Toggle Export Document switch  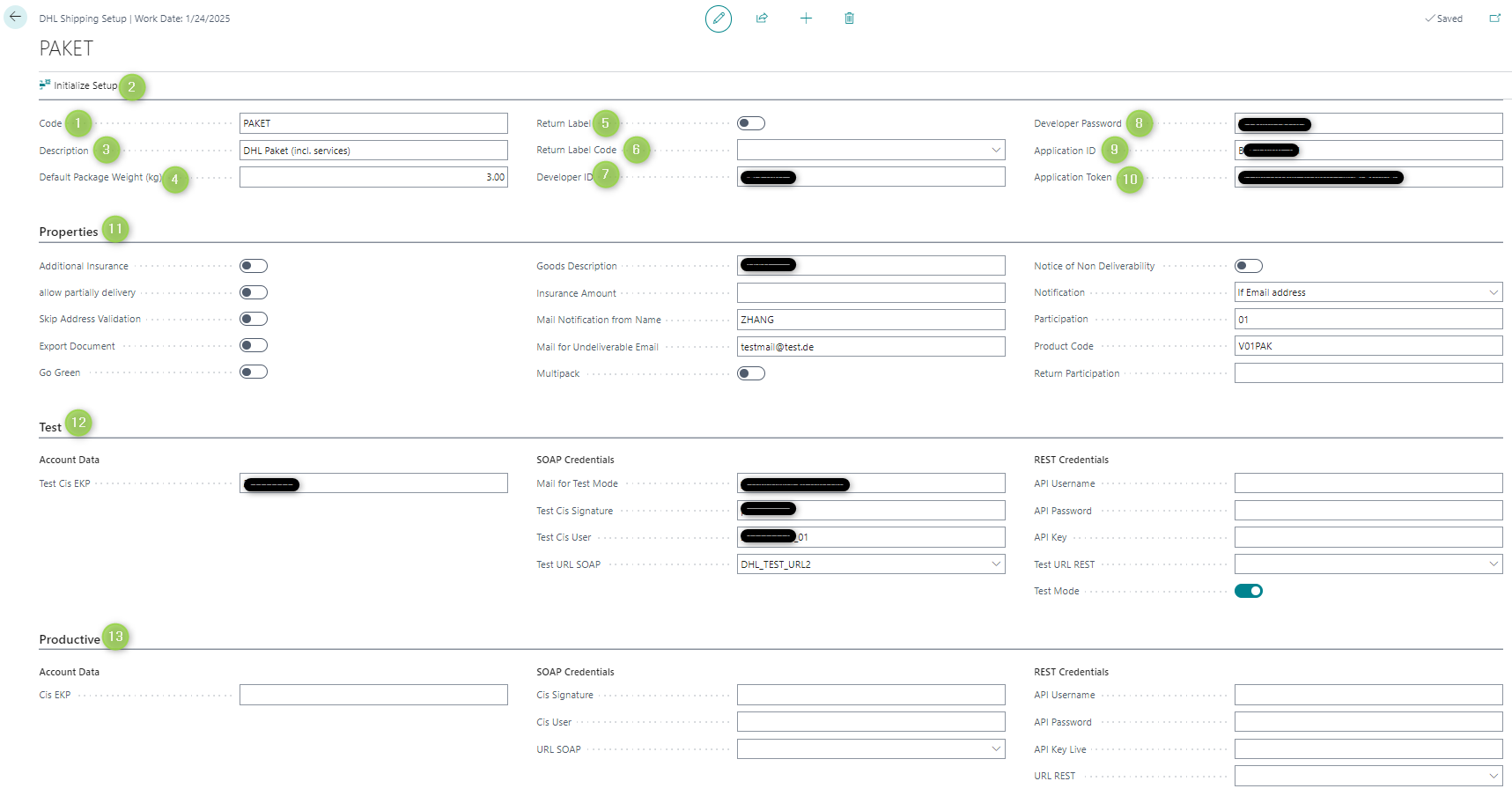[254, 345]
